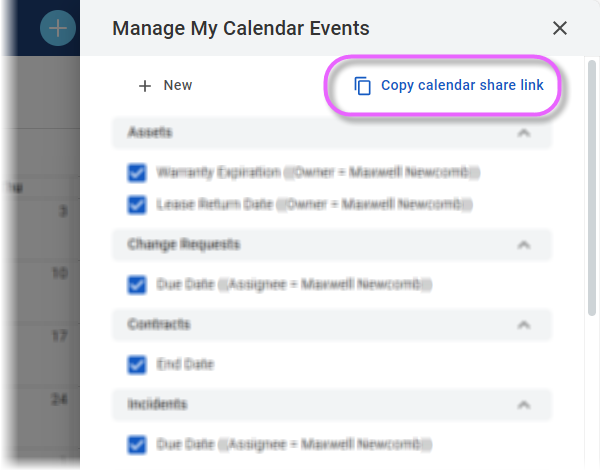Click the round plus button in sidebar

pos(58,28)
